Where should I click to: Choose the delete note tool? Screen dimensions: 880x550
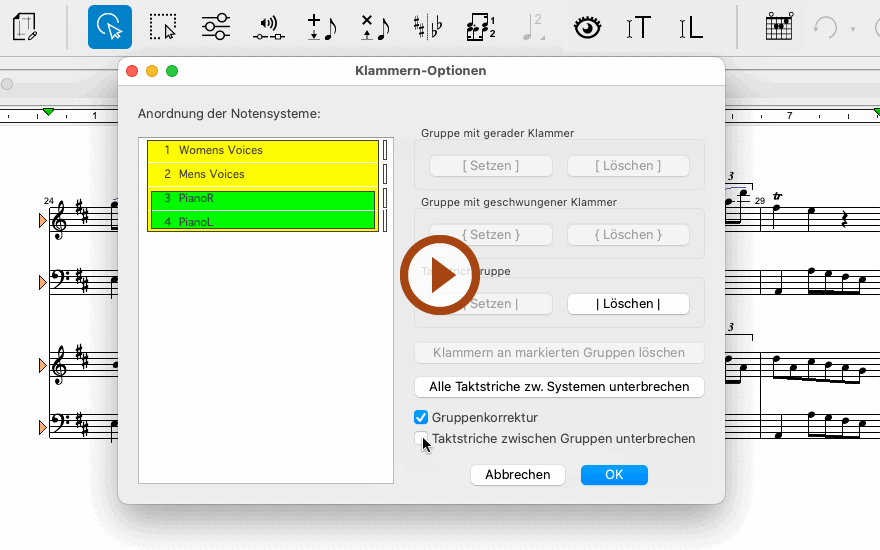coord(375,27)
